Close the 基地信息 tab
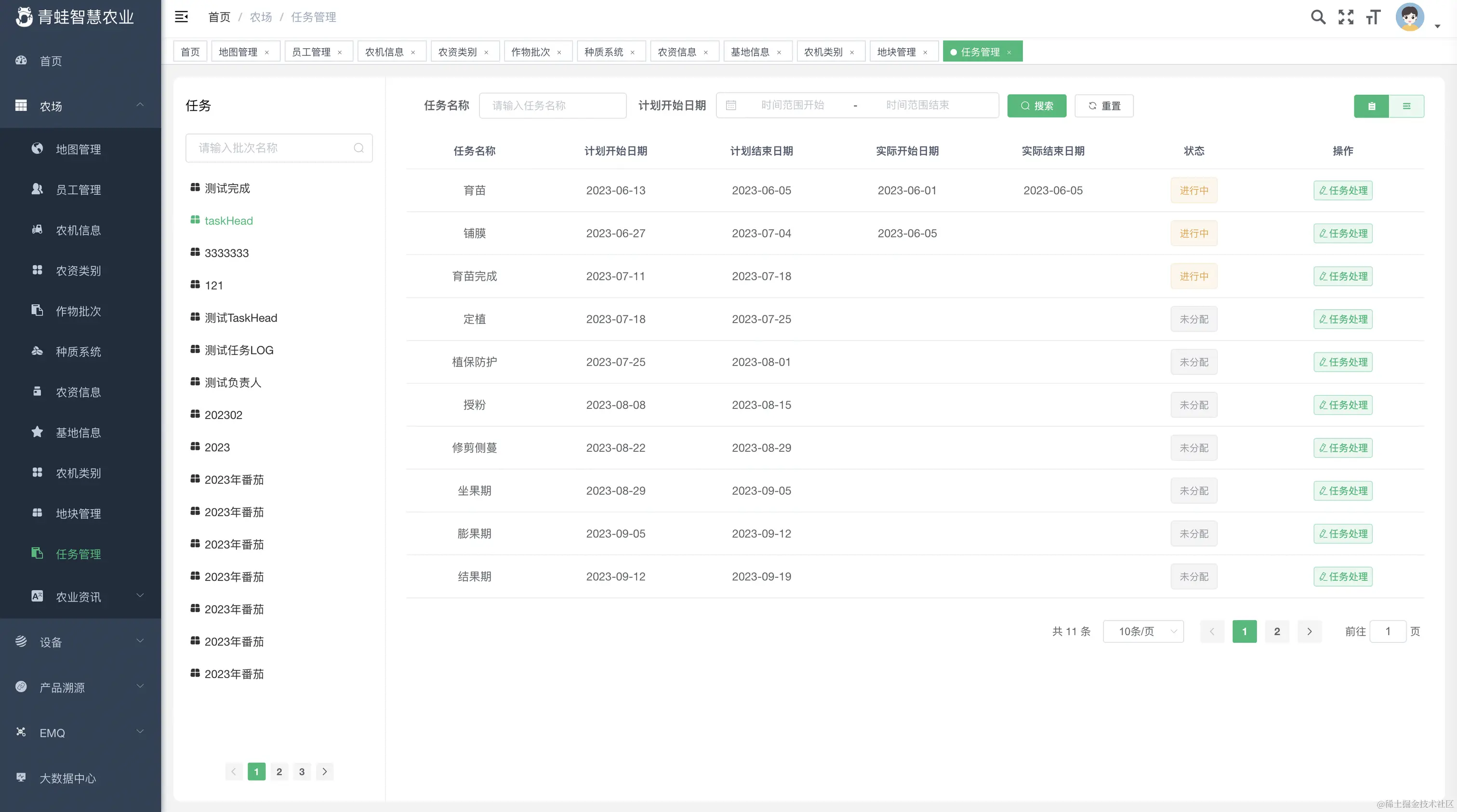 click(x=780, y=52)
